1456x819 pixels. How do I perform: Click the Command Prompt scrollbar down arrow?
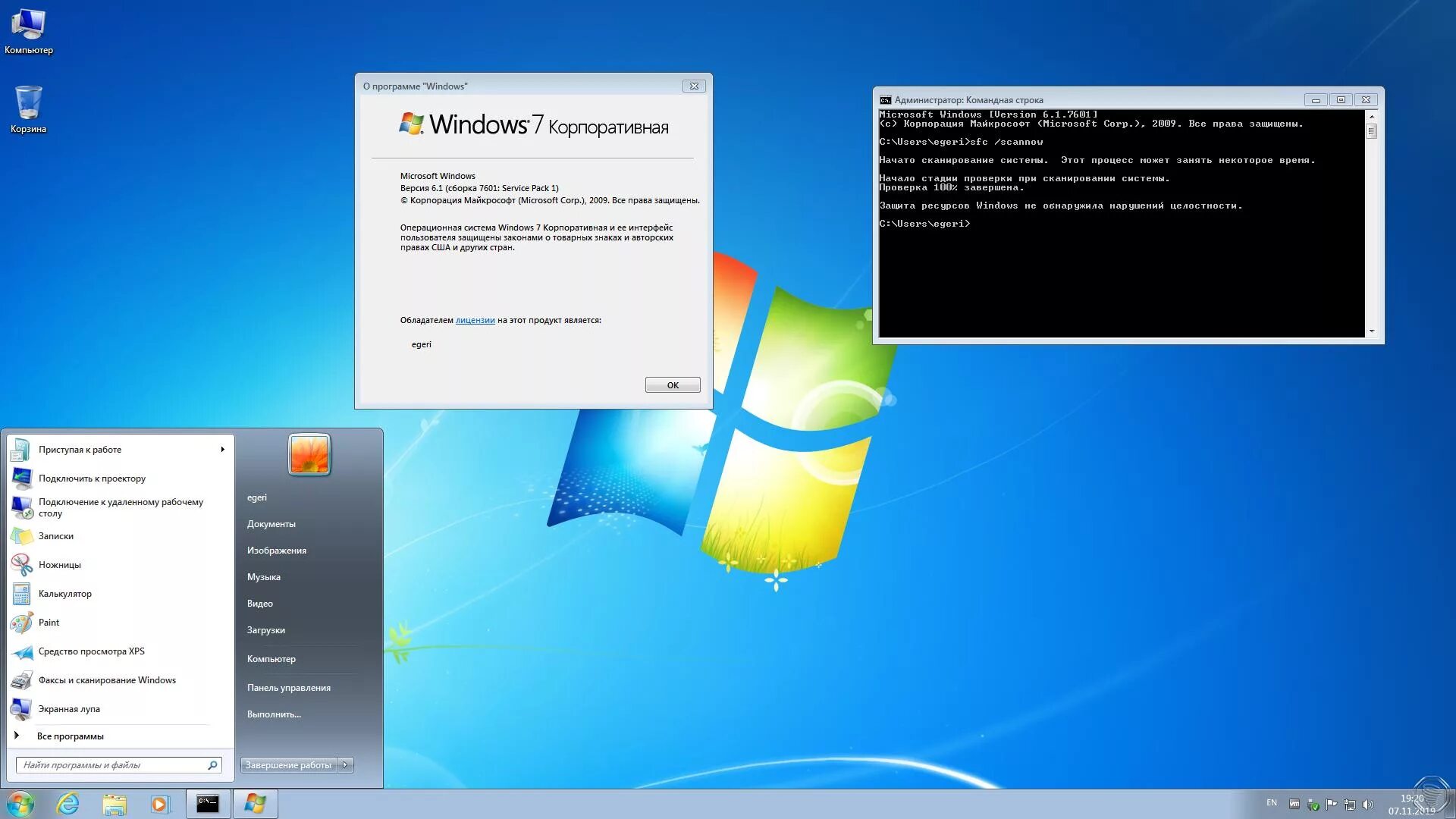coord(1371,331)
